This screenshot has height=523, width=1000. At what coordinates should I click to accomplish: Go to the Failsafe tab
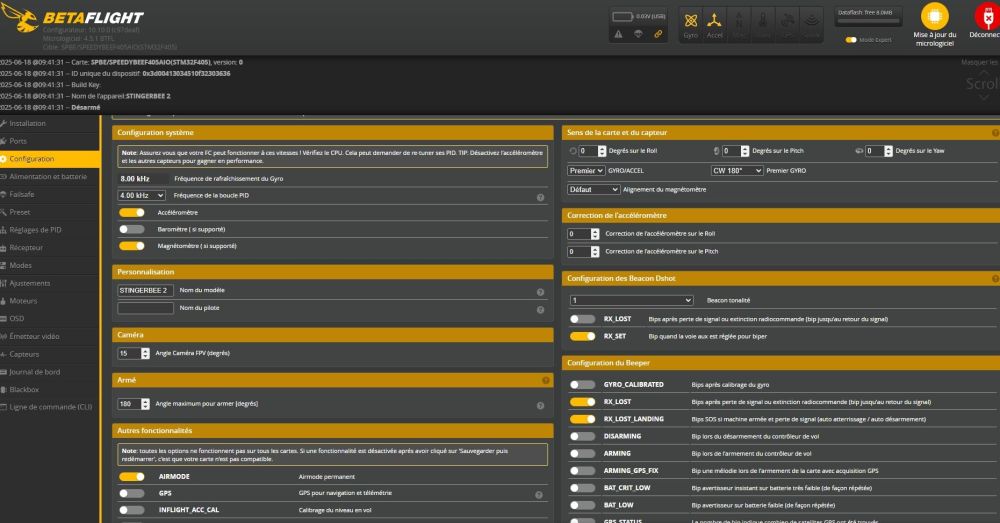[x=22, y=194]
